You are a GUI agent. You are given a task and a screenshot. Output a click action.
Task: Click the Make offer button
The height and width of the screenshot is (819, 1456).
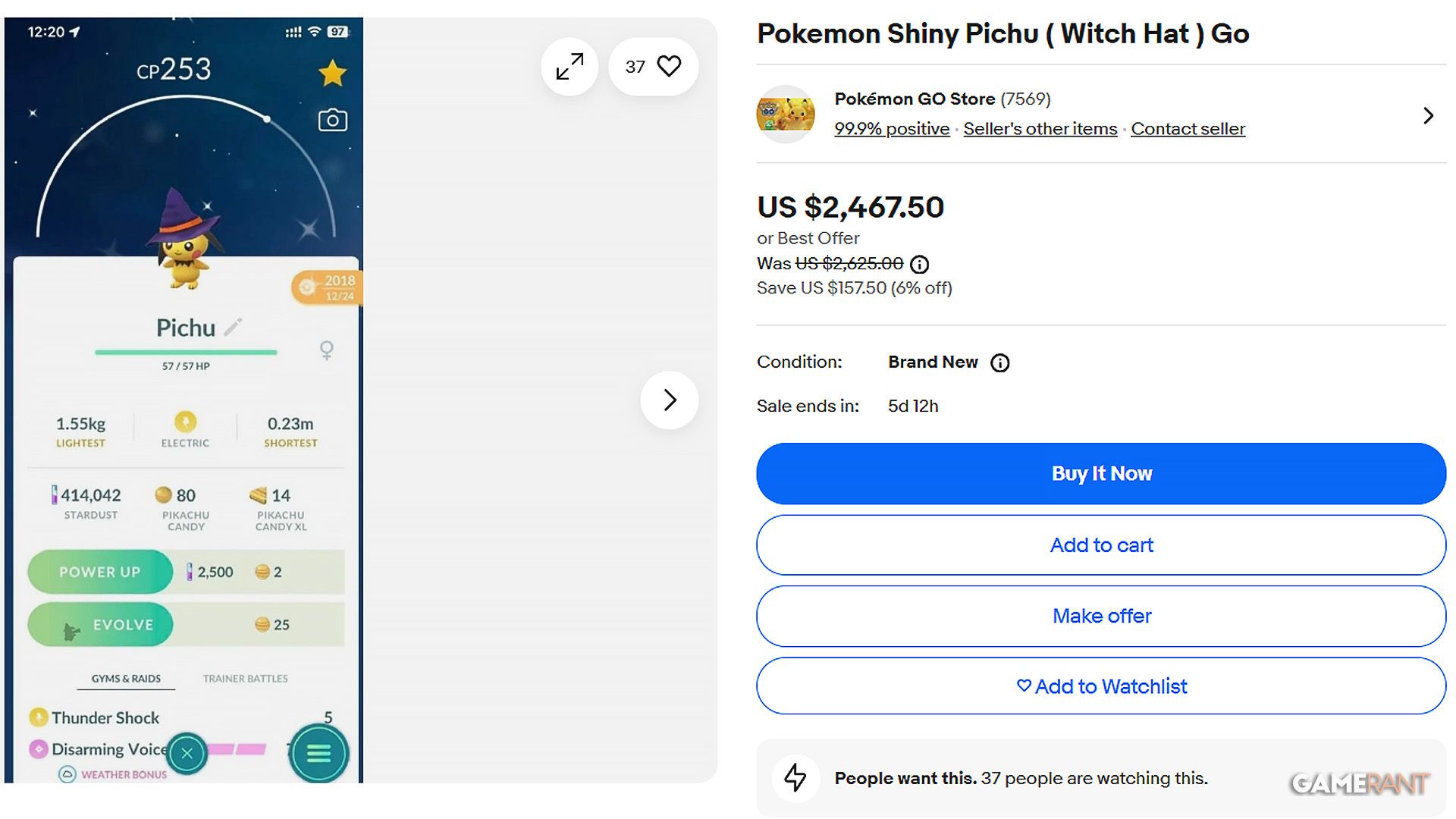(x=1100, y=616)
